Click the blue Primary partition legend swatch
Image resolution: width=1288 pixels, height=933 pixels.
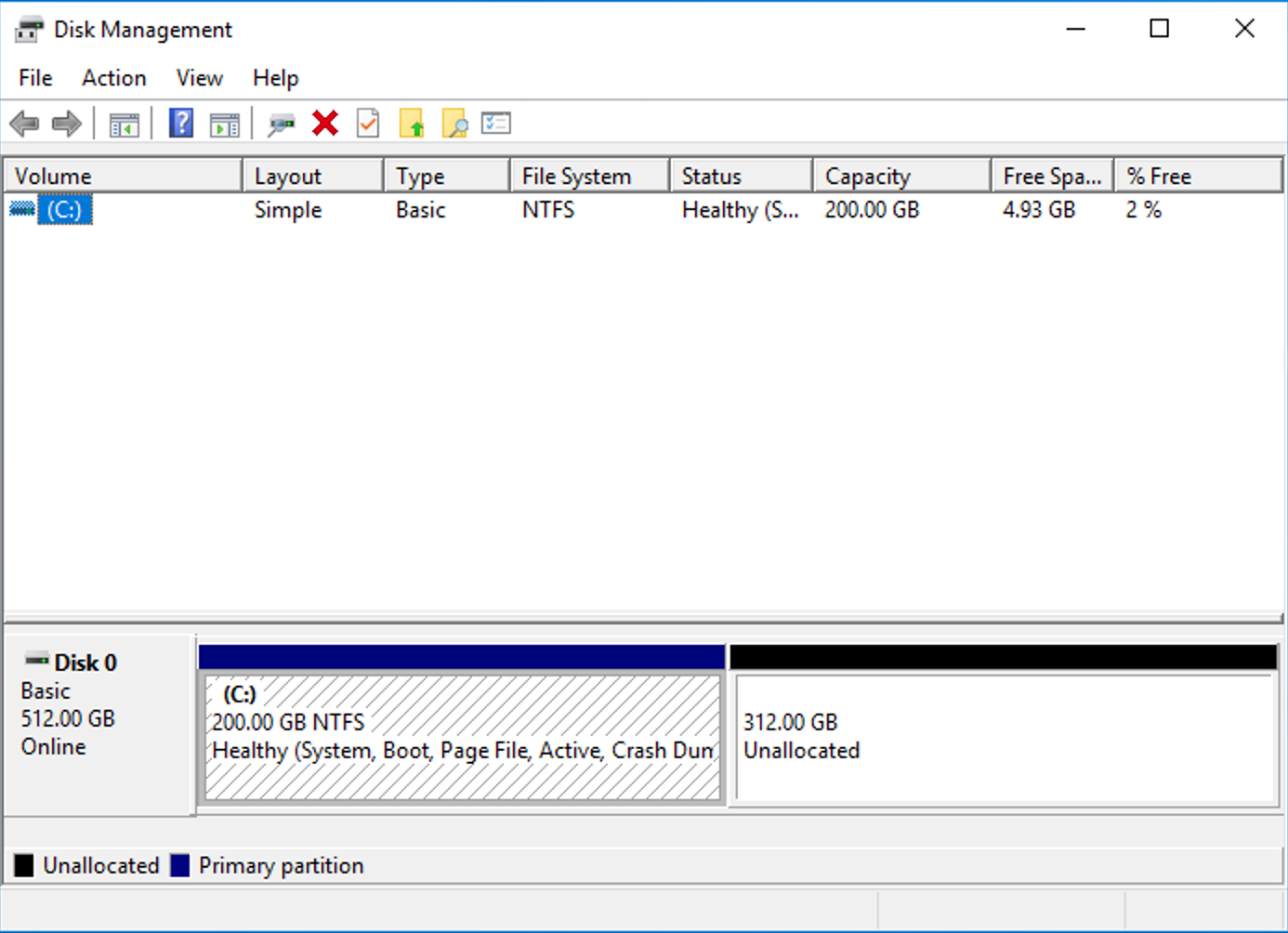180,866
